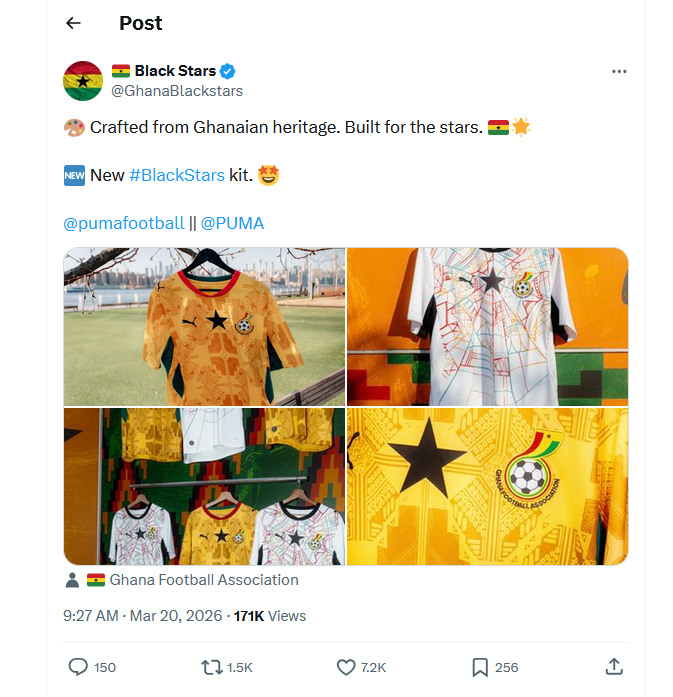Bookmark this post
The image size is (673, 697).
point(480,667)
